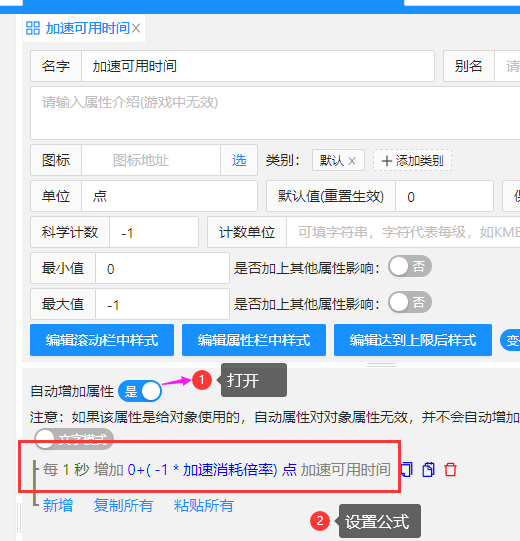Click the grid icon on 加速可用时间 tab
This screenshot has width=520, height=541.
pyautogui.click(x=33, y=28)
